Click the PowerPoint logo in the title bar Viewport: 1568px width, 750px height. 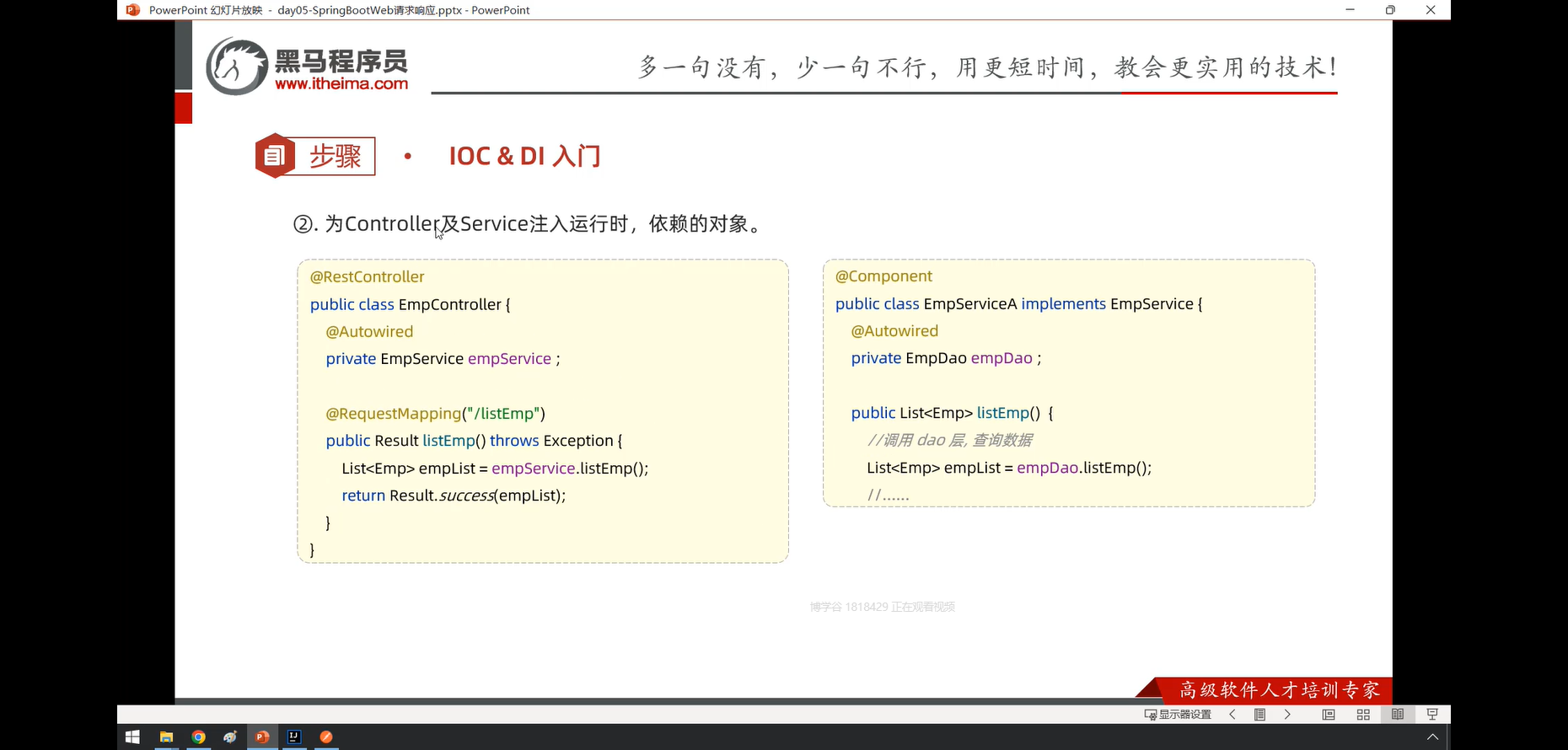tap(132, 10)
